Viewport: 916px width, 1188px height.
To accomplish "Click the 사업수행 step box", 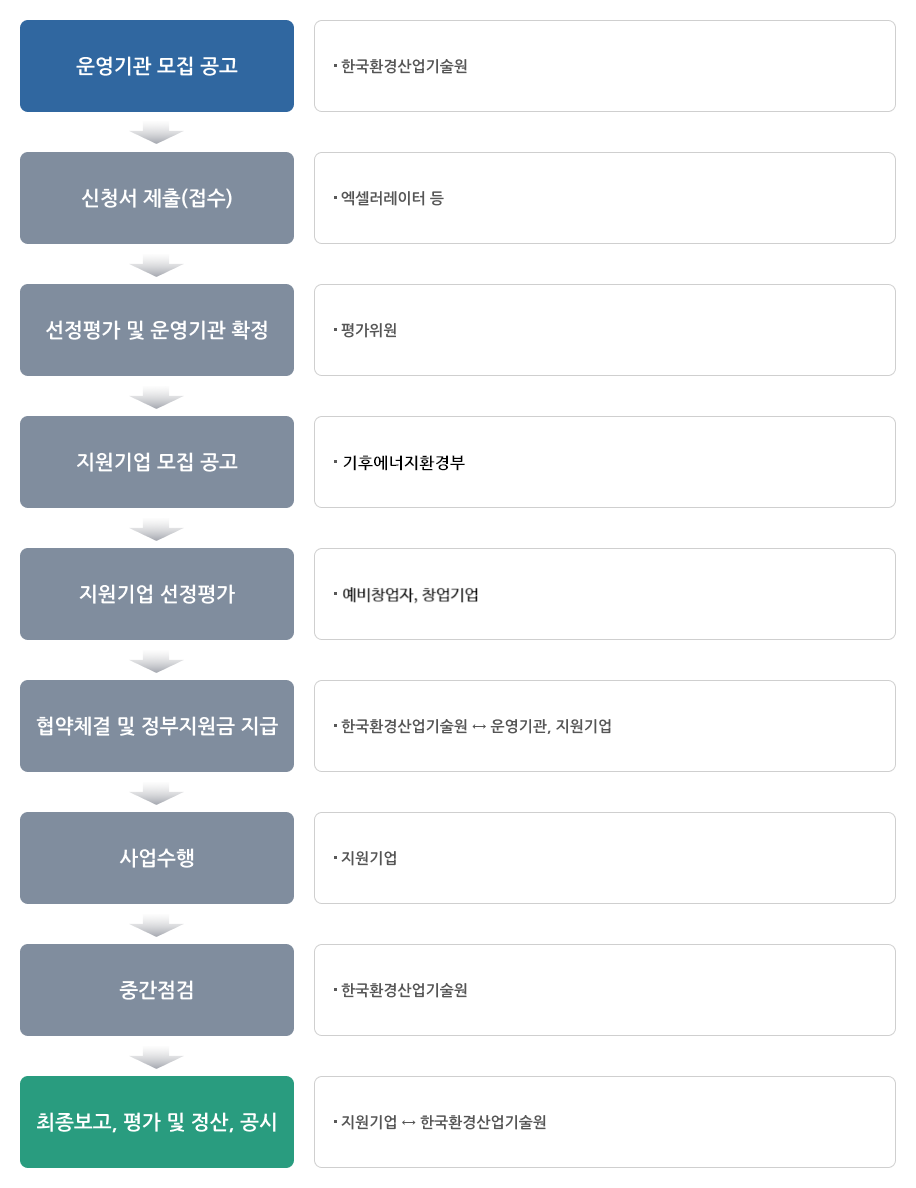I will (x=157, y=858).
